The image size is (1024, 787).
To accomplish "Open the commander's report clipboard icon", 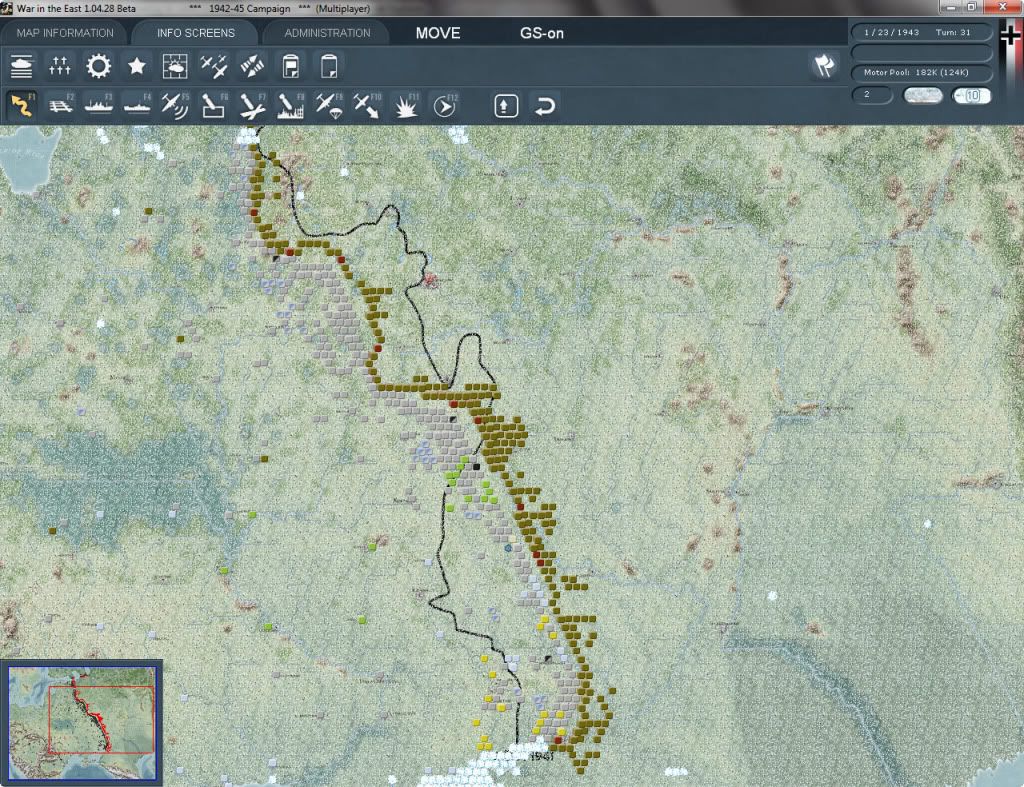I will point(291,66).
